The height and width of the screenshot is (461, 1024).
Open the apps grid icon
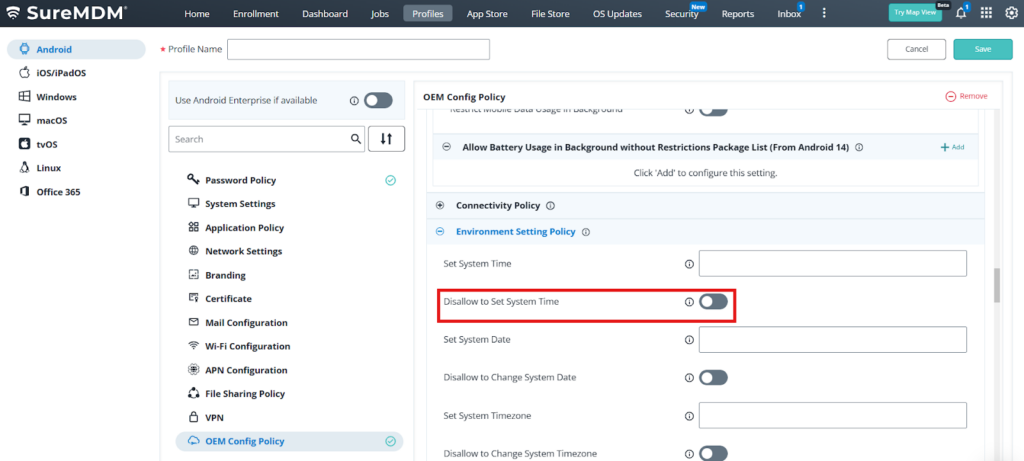(x=985, y=14)
